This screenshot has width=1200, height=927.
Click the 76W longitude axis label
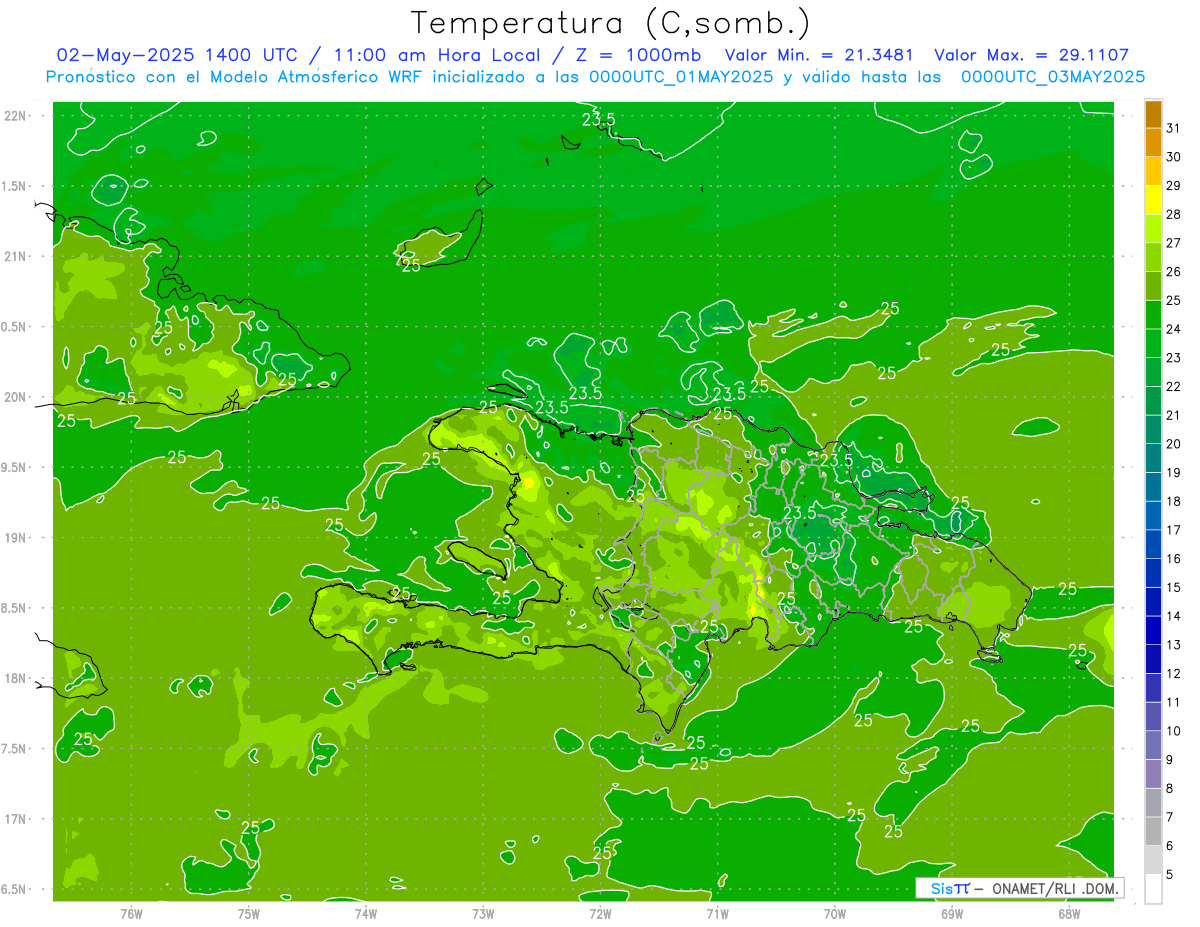tap(131, 913)
